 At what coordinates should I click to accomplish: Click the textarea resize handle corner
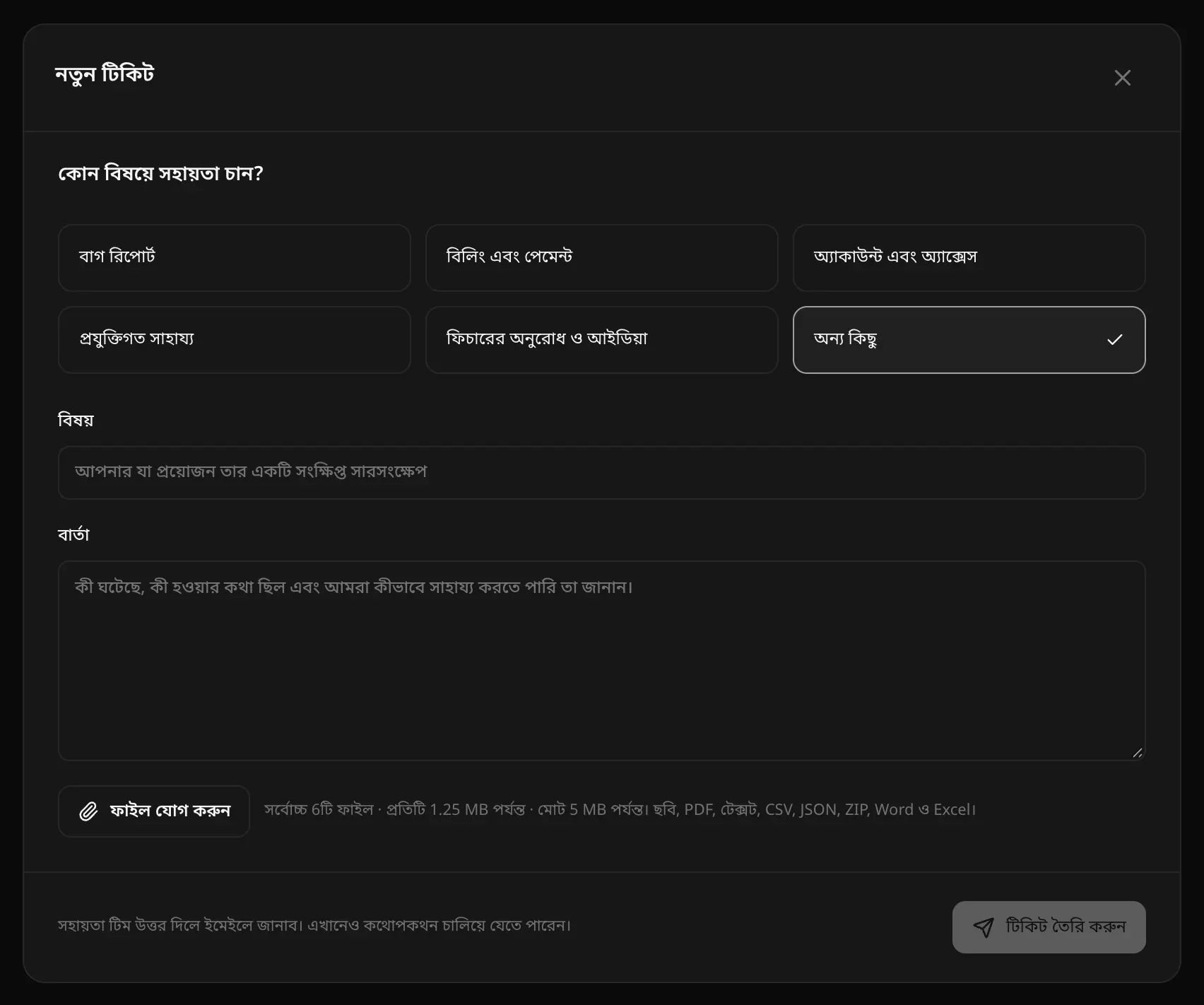[1137, 753]
